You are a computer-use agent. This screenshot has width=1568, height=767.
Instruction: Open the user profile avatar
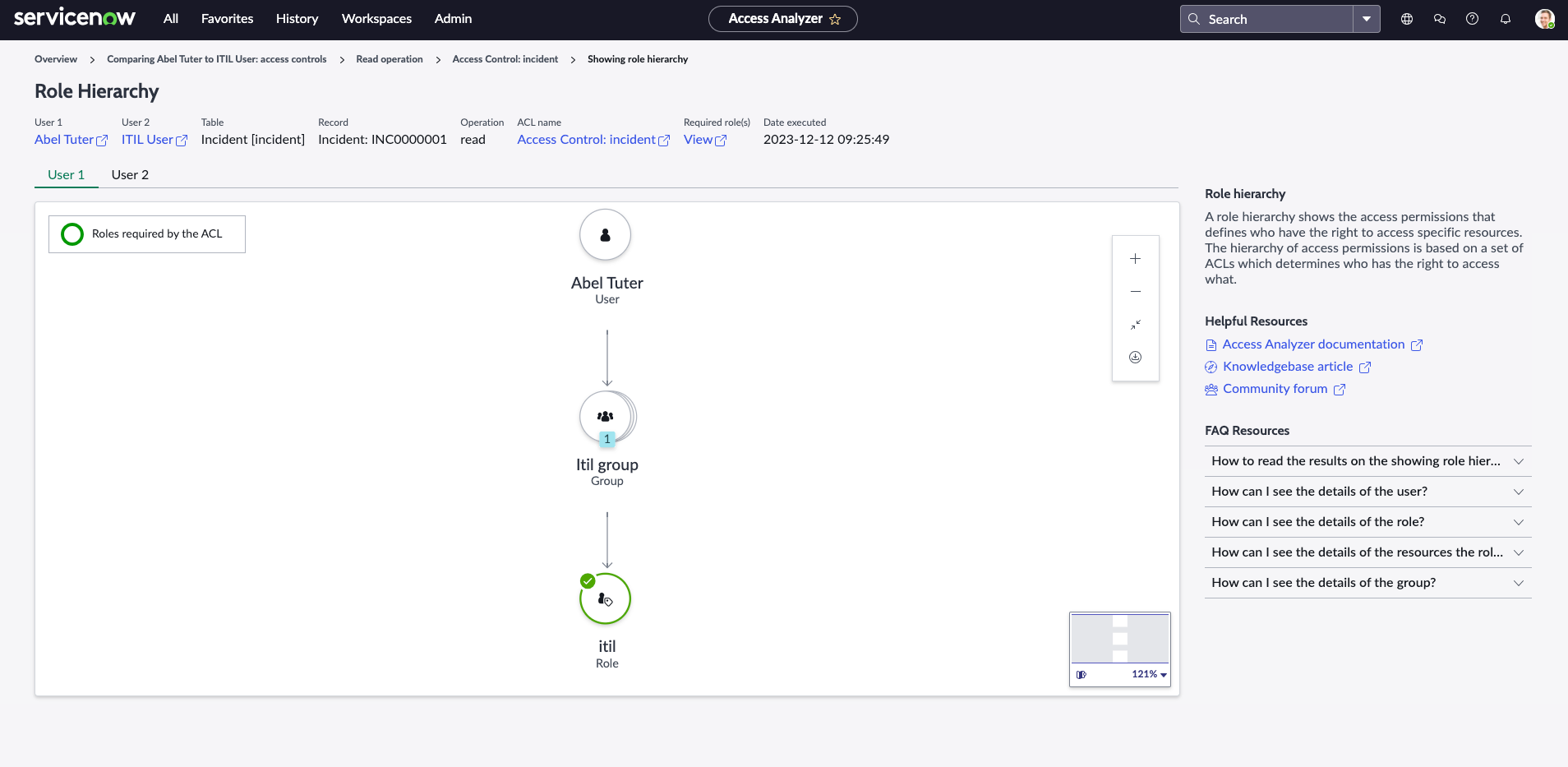[1545, 19]
